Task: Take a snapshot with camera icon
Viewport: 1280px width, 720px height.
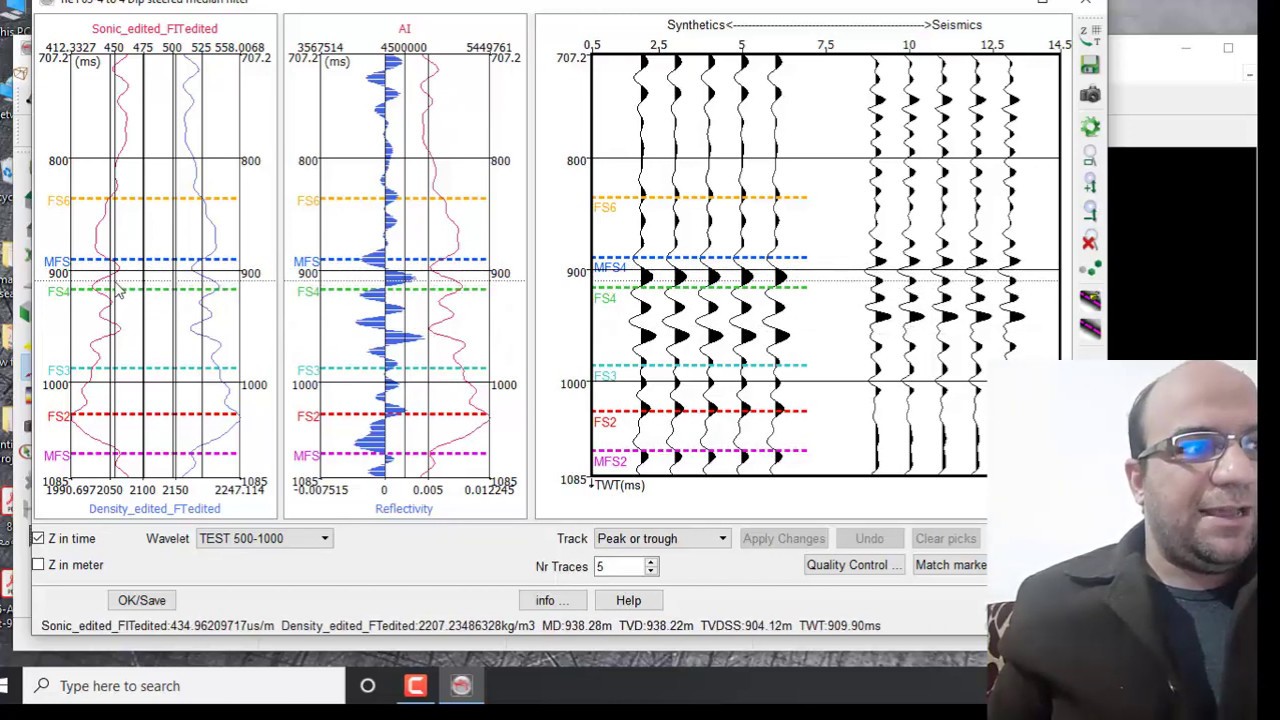Action: [x=1090, y=95]
